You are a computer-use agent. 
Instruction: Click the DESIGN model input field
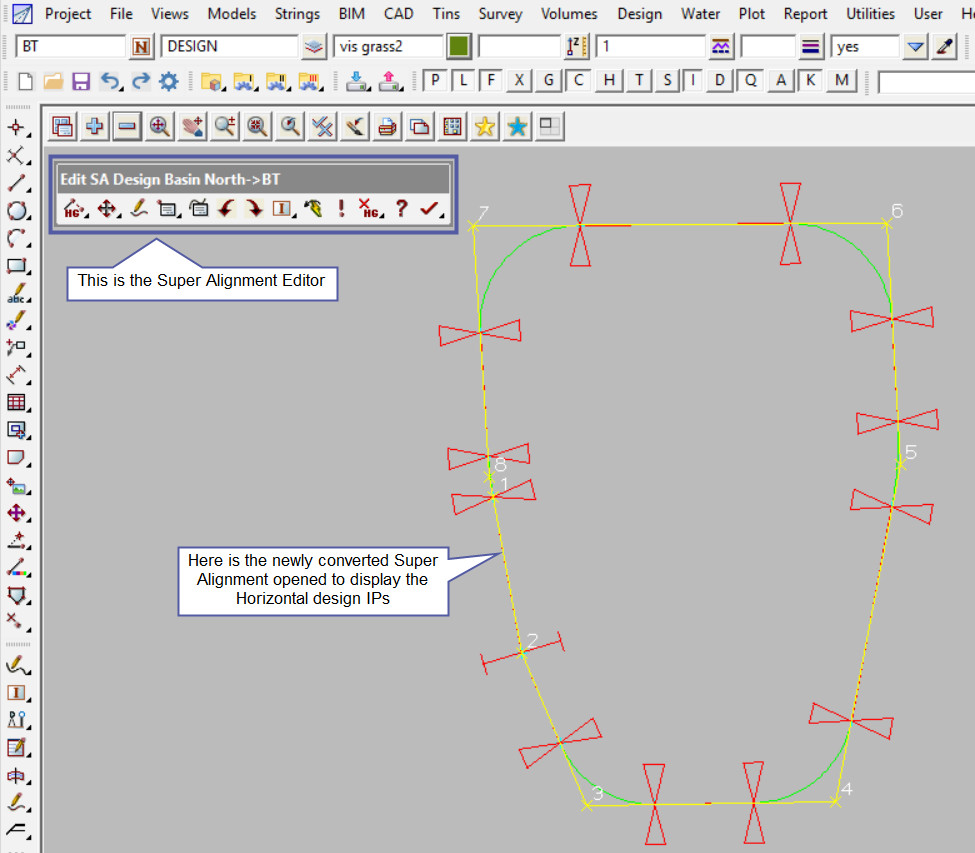click(229, 47)
